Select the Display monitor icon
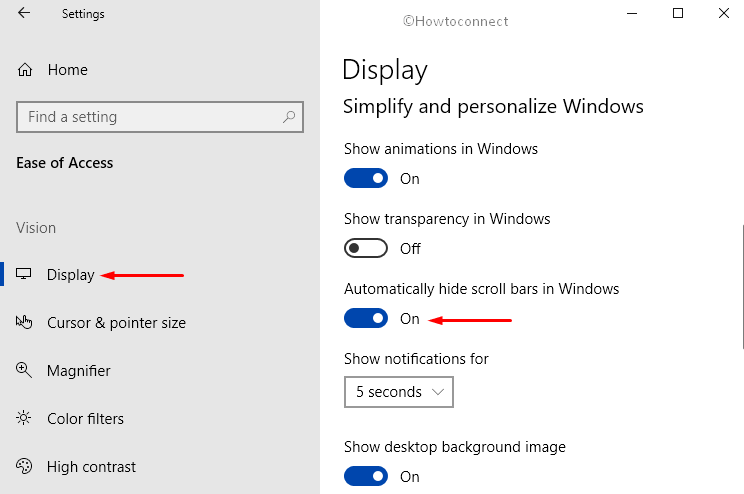 pyautogui.click(x=23, y=274)
